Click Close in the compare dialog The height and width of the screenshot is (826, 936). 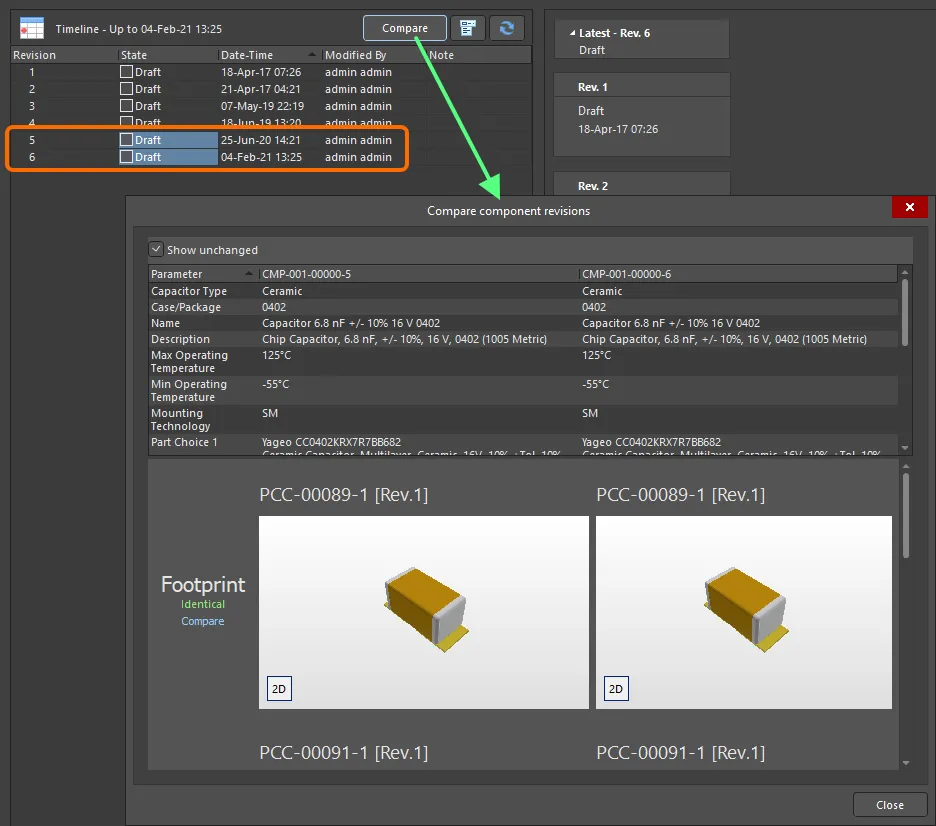click(x=888, y=804)
